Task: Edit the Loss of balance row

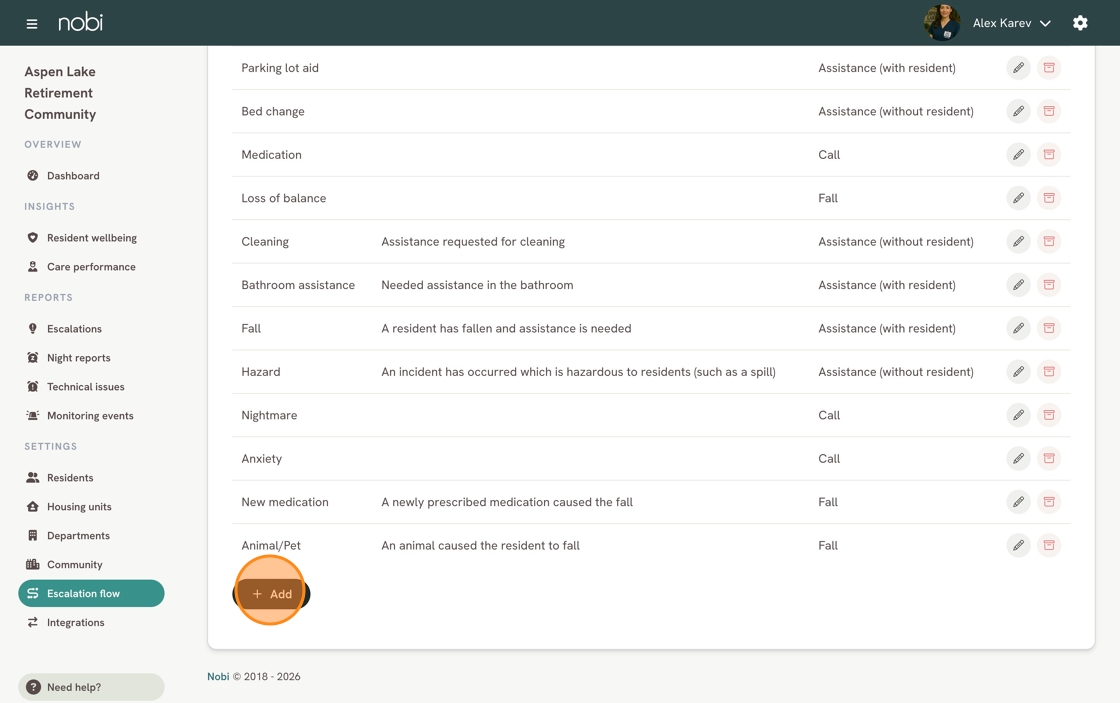Action: tap(1019, 198)
